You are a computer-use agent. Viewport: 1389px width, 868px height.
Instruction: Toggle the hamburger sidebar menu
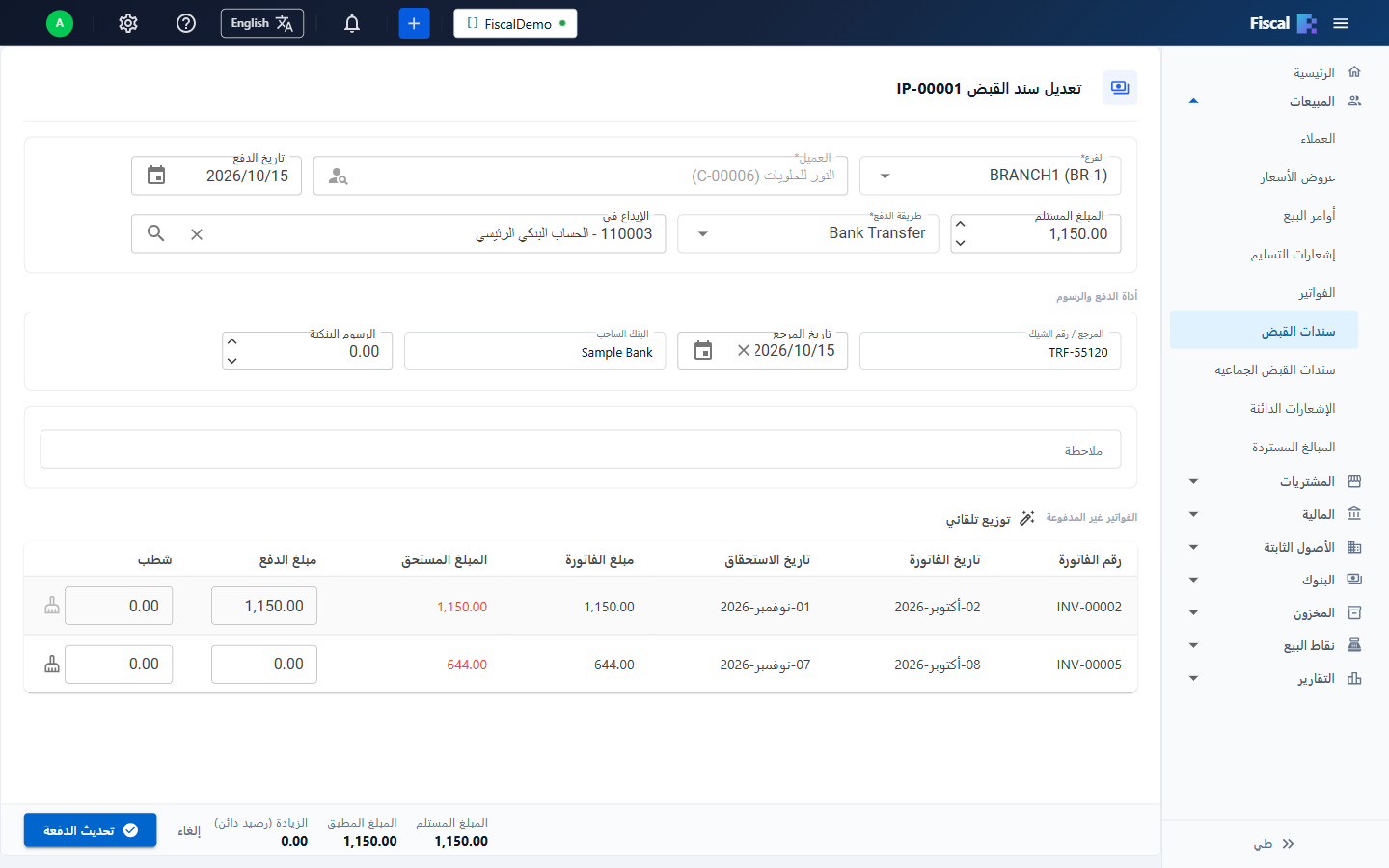click(1341, 23)
